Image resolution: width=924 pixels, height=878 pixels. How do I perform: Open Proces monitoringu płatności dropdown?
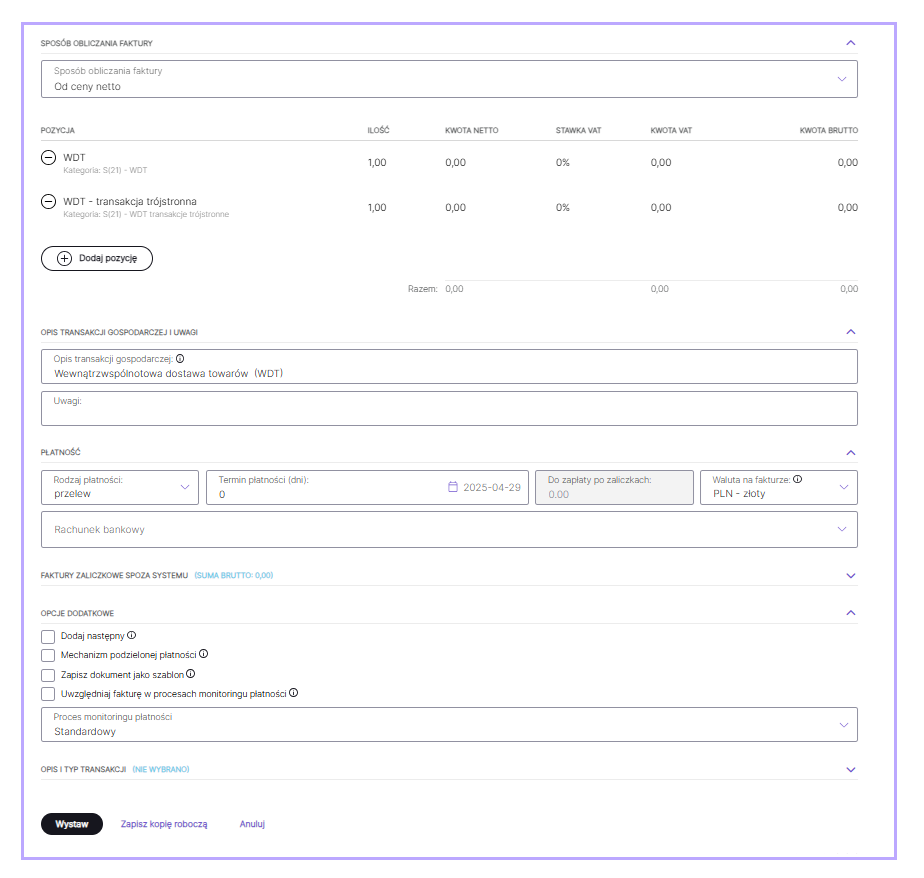(x=449, y=725)
